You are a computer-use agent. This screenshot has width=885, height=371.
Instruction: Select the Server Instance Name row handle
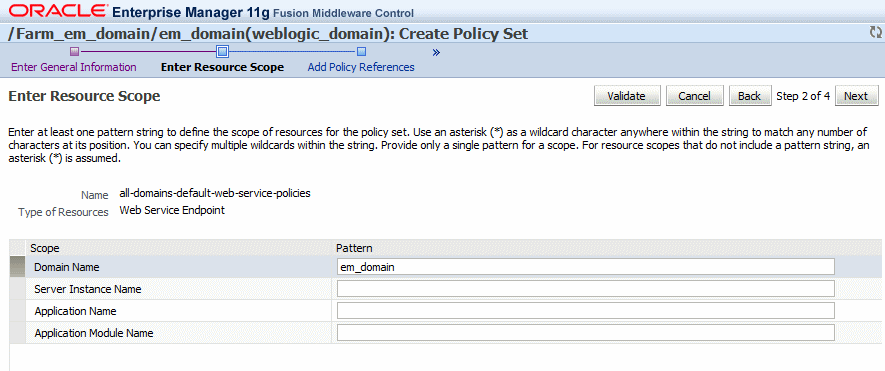pyautogui.click(x=17, y=289)
